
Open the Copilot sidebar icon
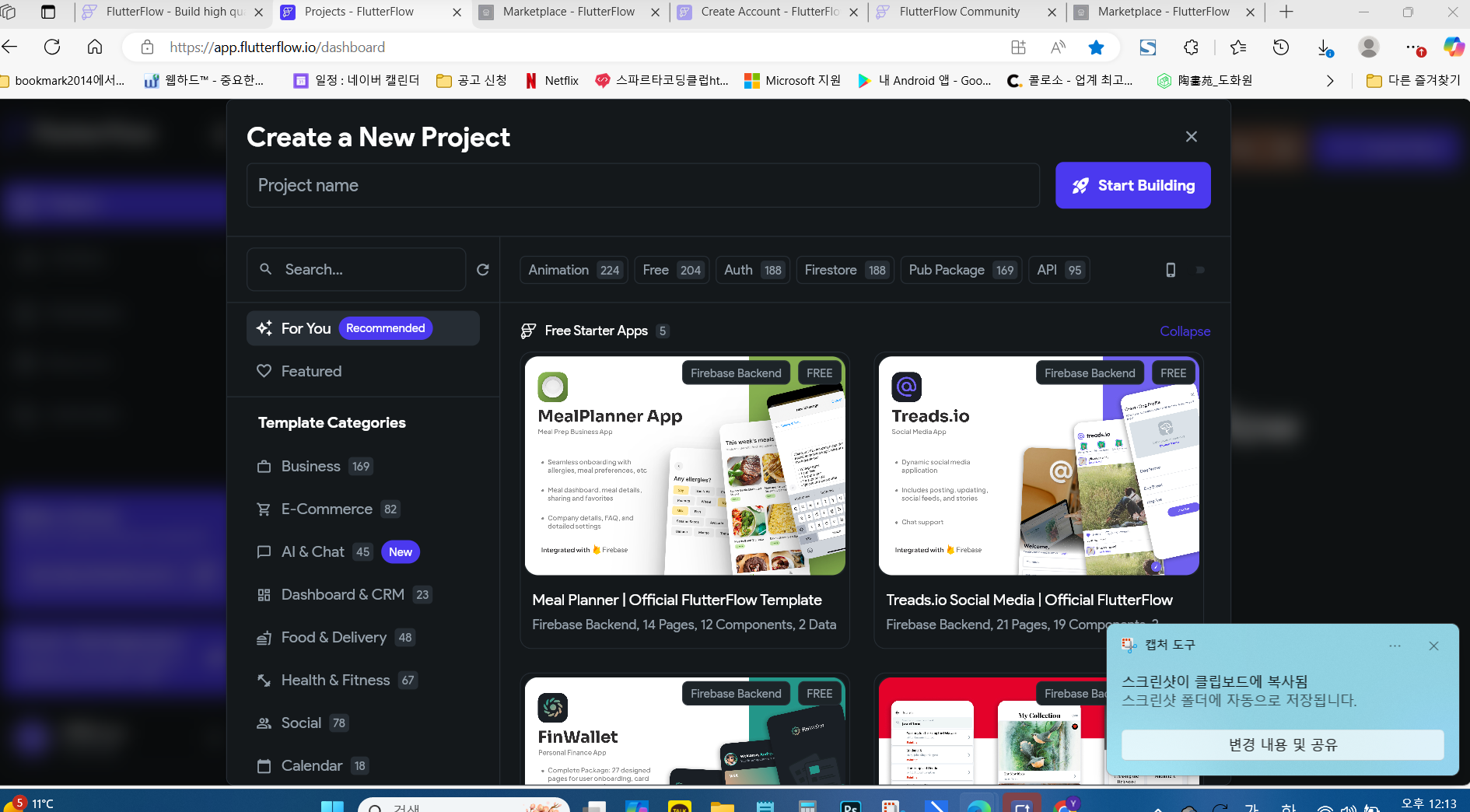click(x=1454, y=47)
